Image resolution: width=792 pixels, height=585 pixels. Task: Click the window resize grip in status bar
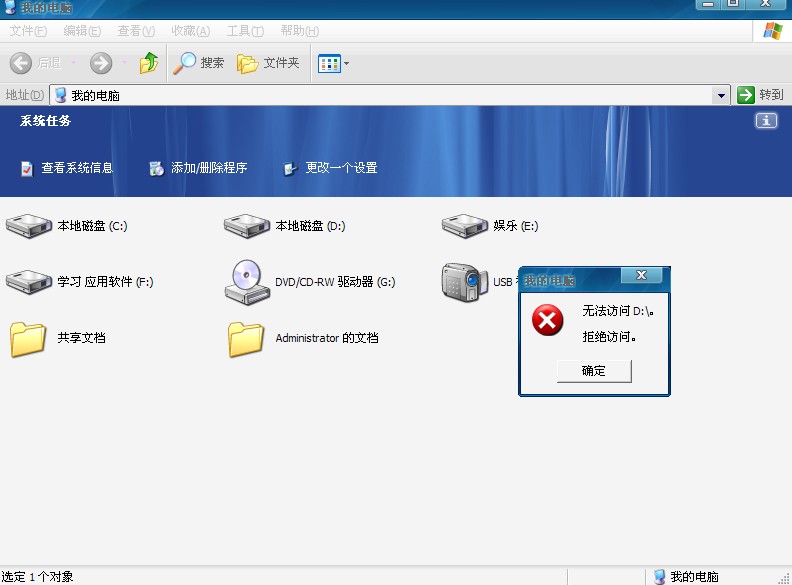784,578
